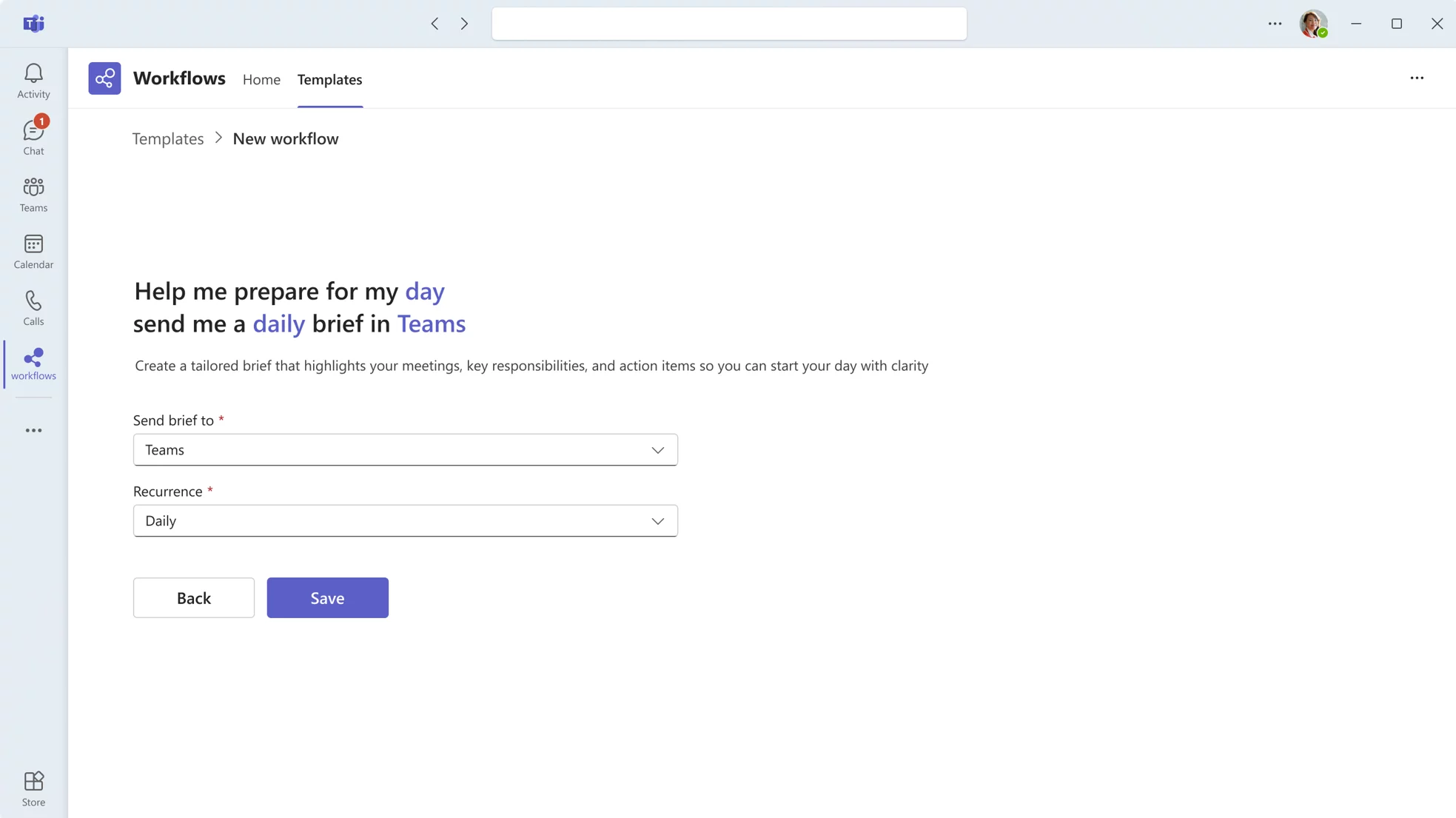
Task: Open the Calendar sidebar icon
Action: pyautogui.click(x=33, y=251)
